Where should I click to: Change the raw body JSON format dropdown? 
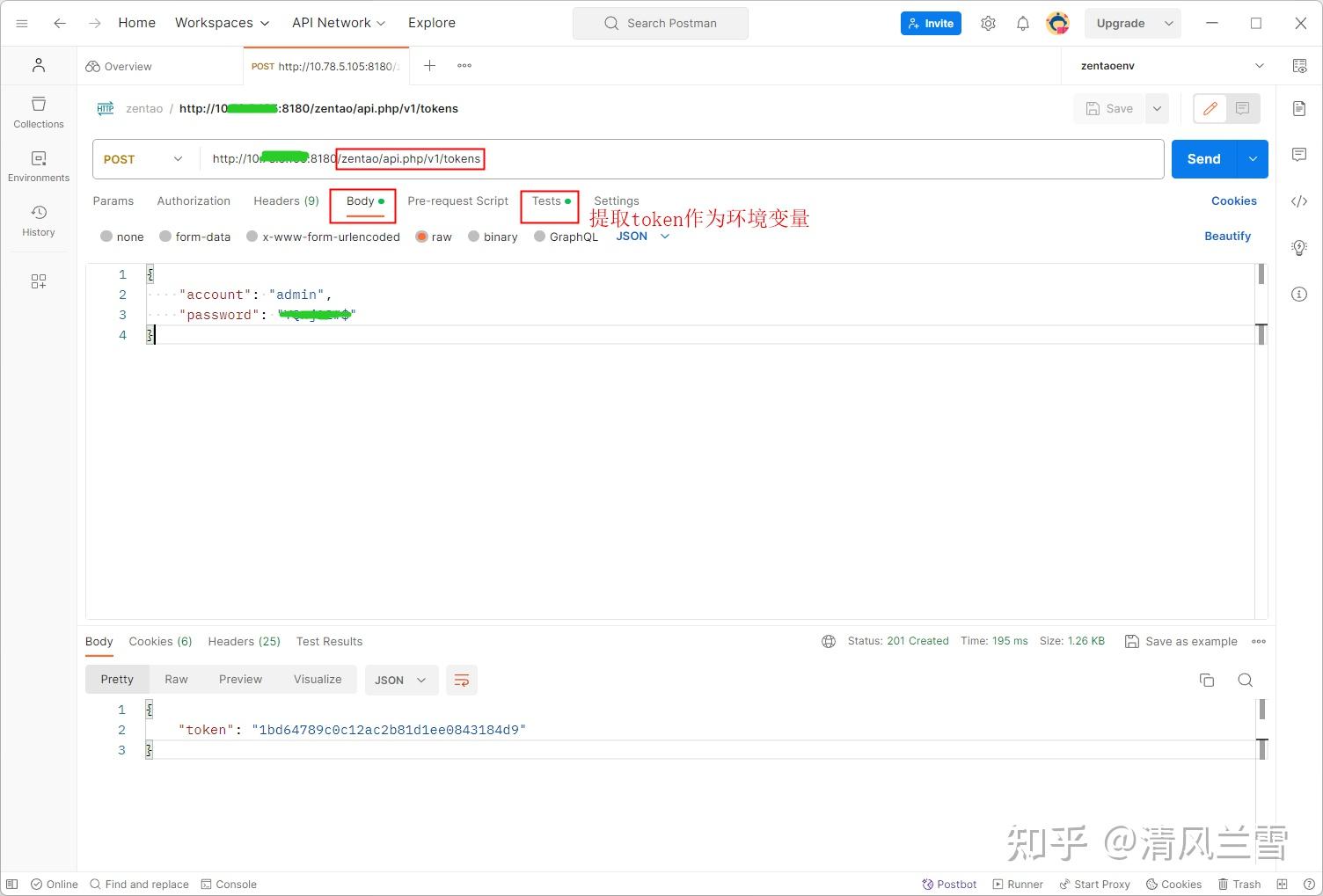pyautogui.click(x=643, y=237)
